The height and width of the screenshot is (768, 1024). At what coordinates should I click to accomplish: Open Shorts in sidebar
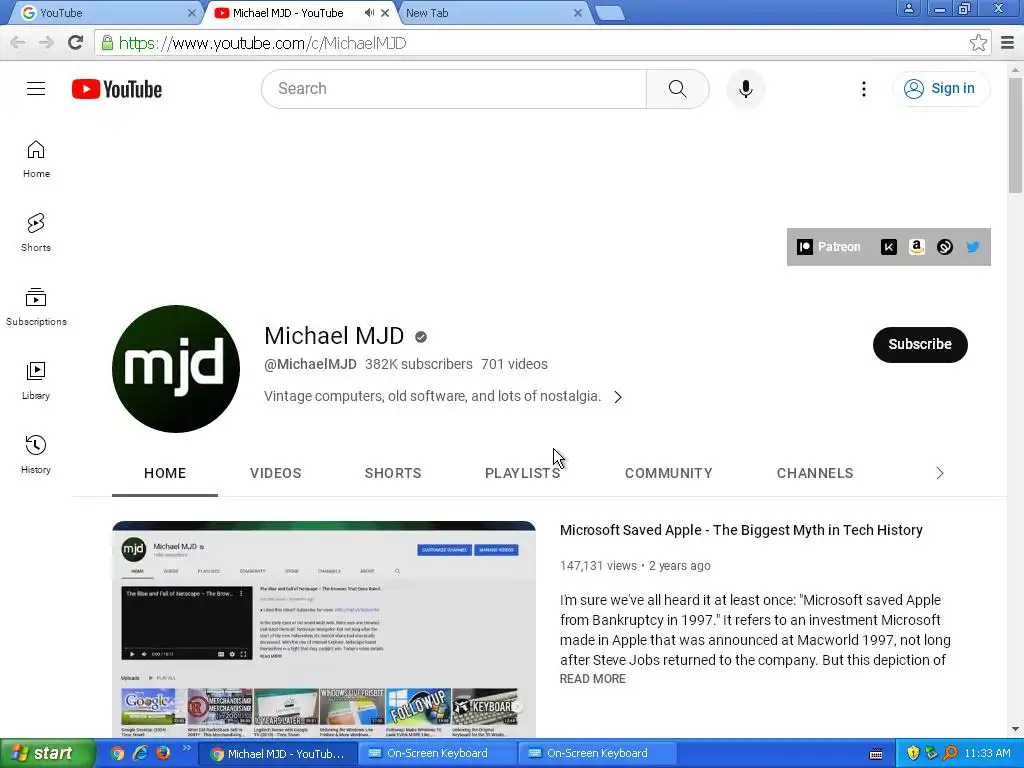(x=36, y=233)
